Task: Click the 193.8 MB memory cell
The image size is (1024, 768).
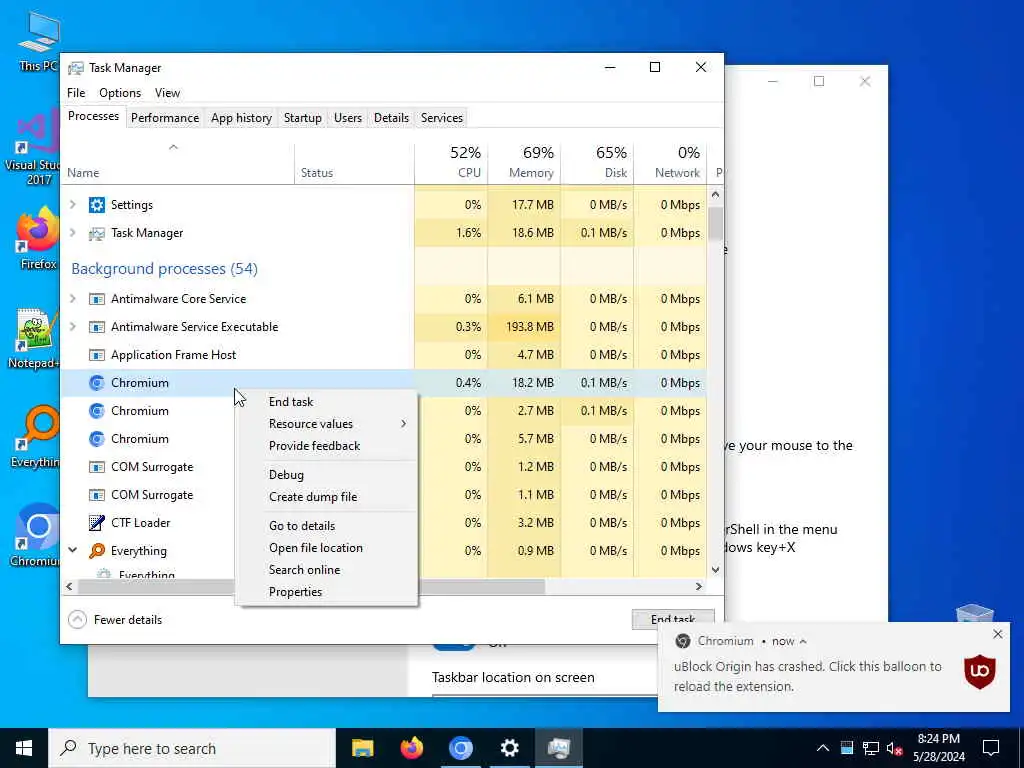Action: tap(524, 327)
